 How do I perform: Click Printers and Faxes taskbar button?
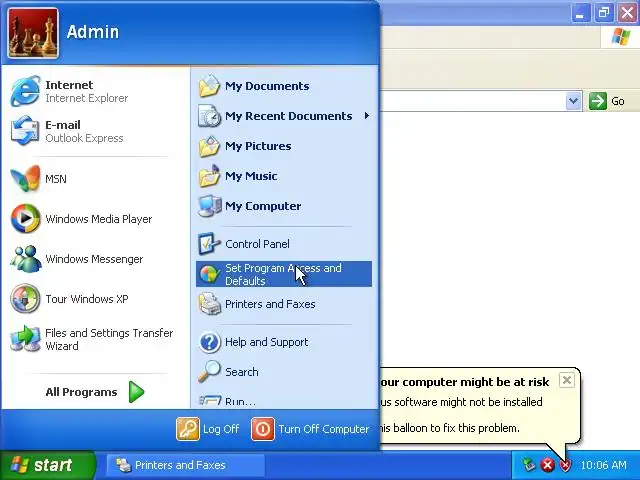[x=186, y=465]
